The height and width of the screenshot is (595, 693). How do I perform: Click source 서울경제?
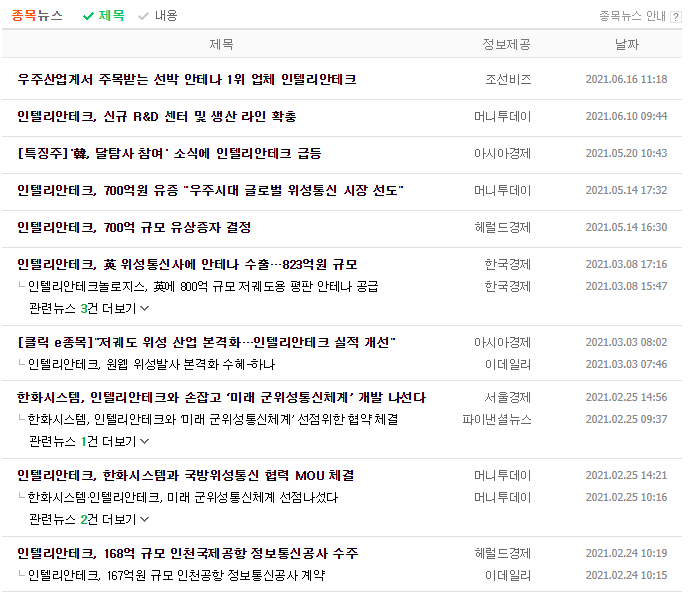[508, 397]
